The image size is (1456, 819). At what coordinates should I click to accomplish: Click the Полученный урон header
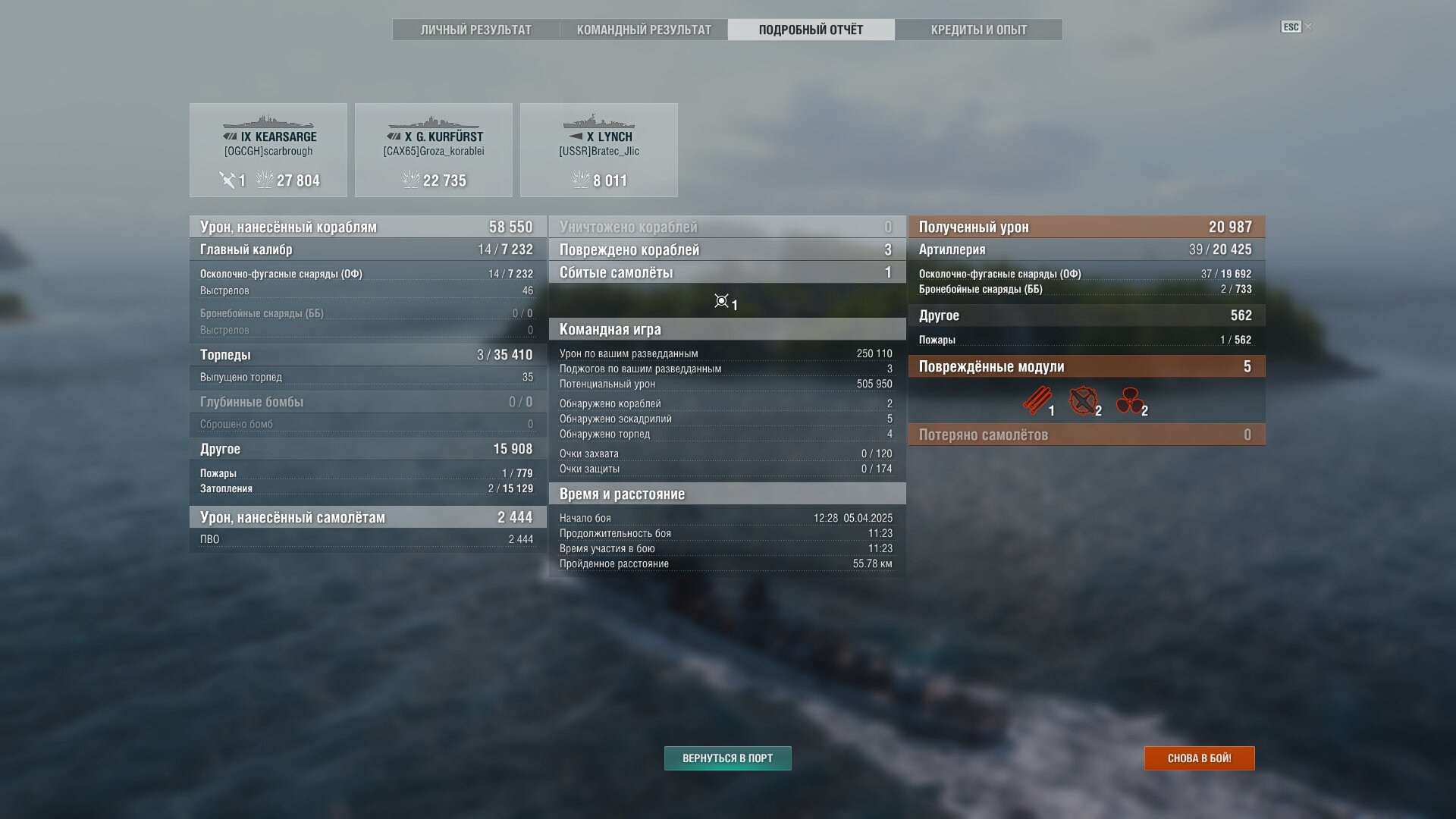[x=1087, y=227]
